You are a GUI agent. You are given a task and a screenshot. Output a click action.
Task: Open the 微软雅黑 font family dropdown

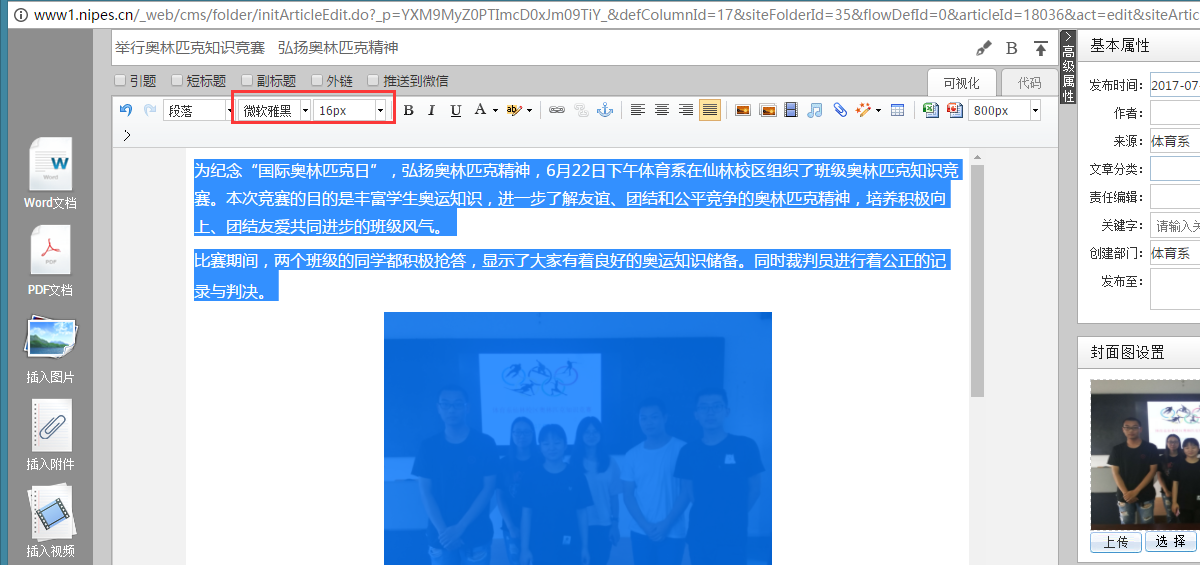point(273,110)
